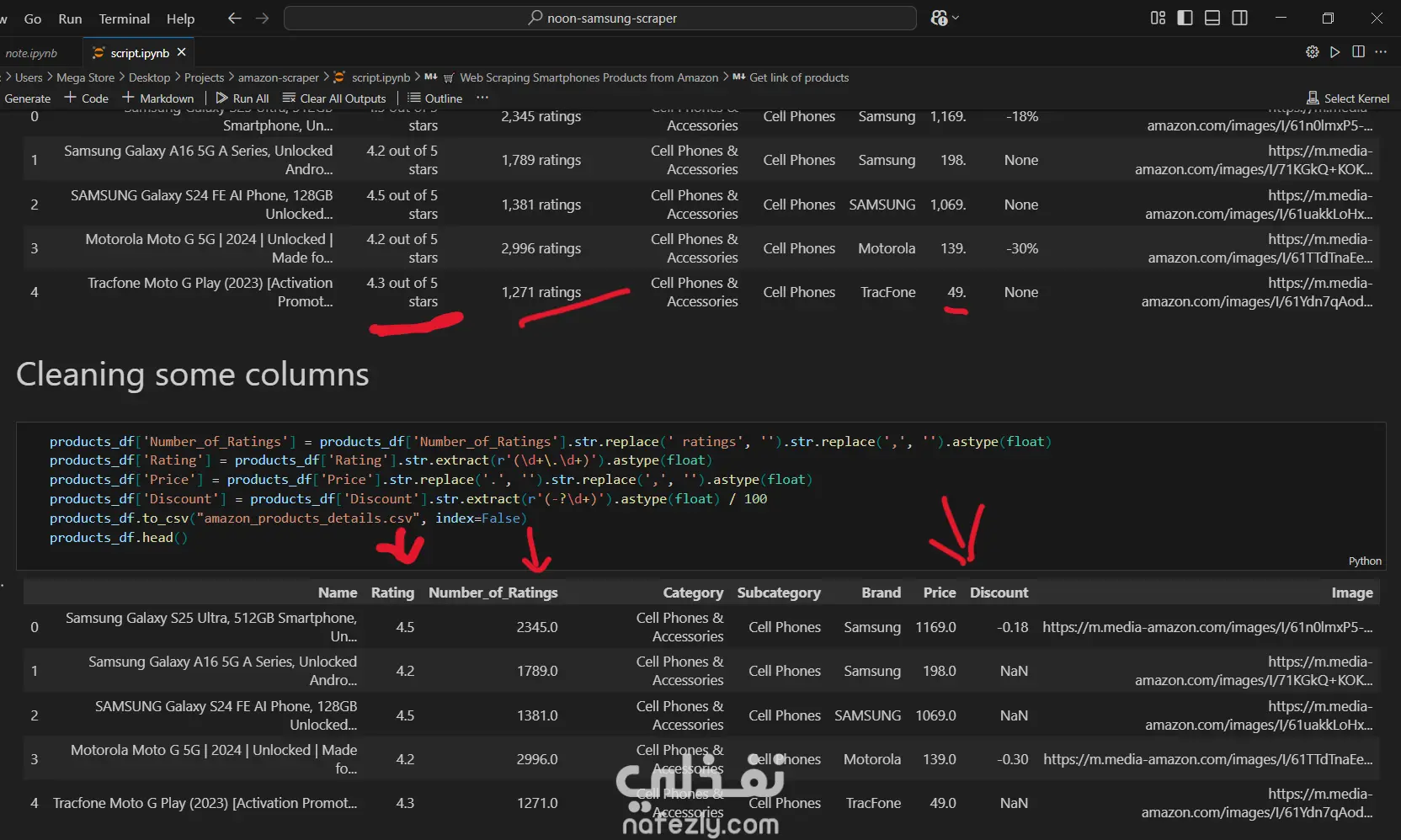Open the editor More Actions ellipsis
The width and height of the screenshot is (1401, 840).
coord(1381,52)
